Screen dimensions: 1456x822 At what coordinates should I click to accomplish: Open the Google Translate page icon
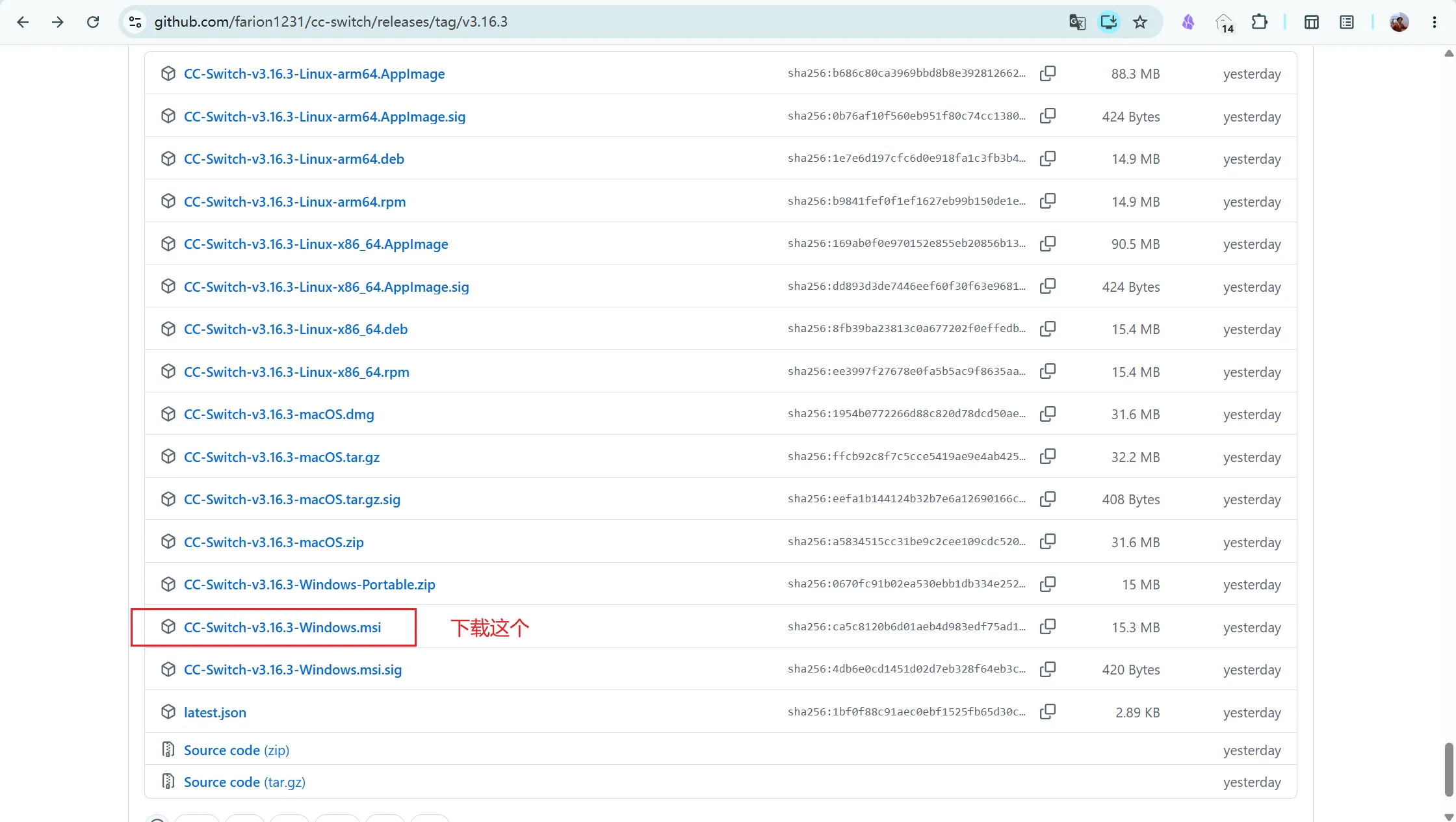(x=1077, y=22)
